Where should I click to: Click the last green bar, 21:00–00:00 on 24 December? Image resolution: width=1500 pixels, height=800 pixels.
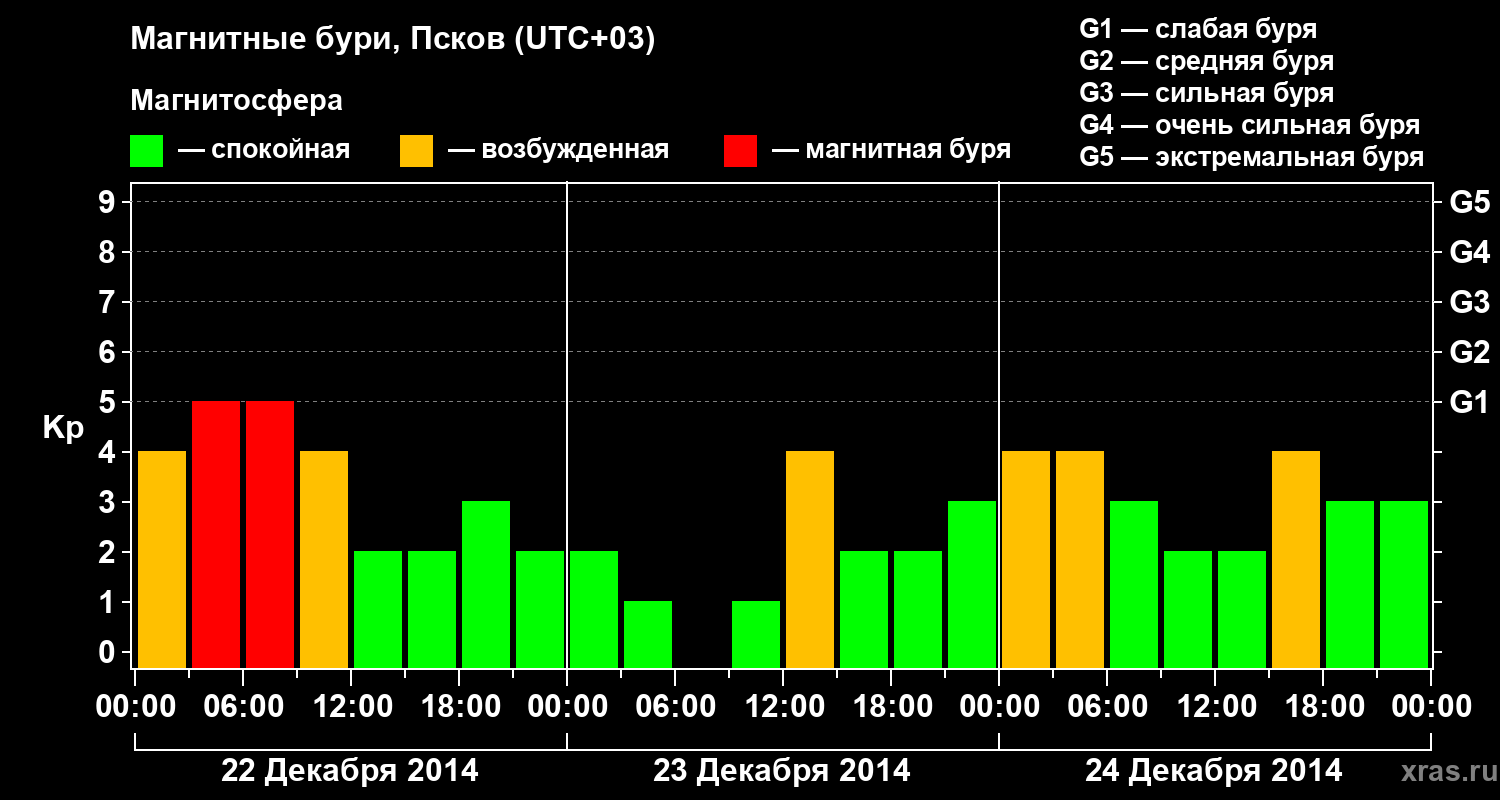click(1404, 585)
